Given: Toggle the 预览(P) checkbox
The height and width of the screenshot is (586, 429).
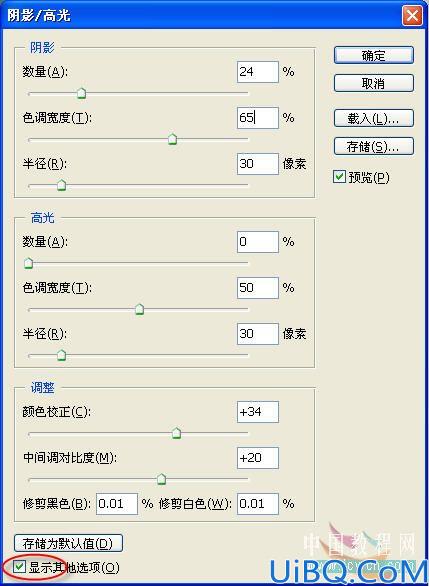Looking at the screenshot, I should pyautogui.click(x=339, y=177).
